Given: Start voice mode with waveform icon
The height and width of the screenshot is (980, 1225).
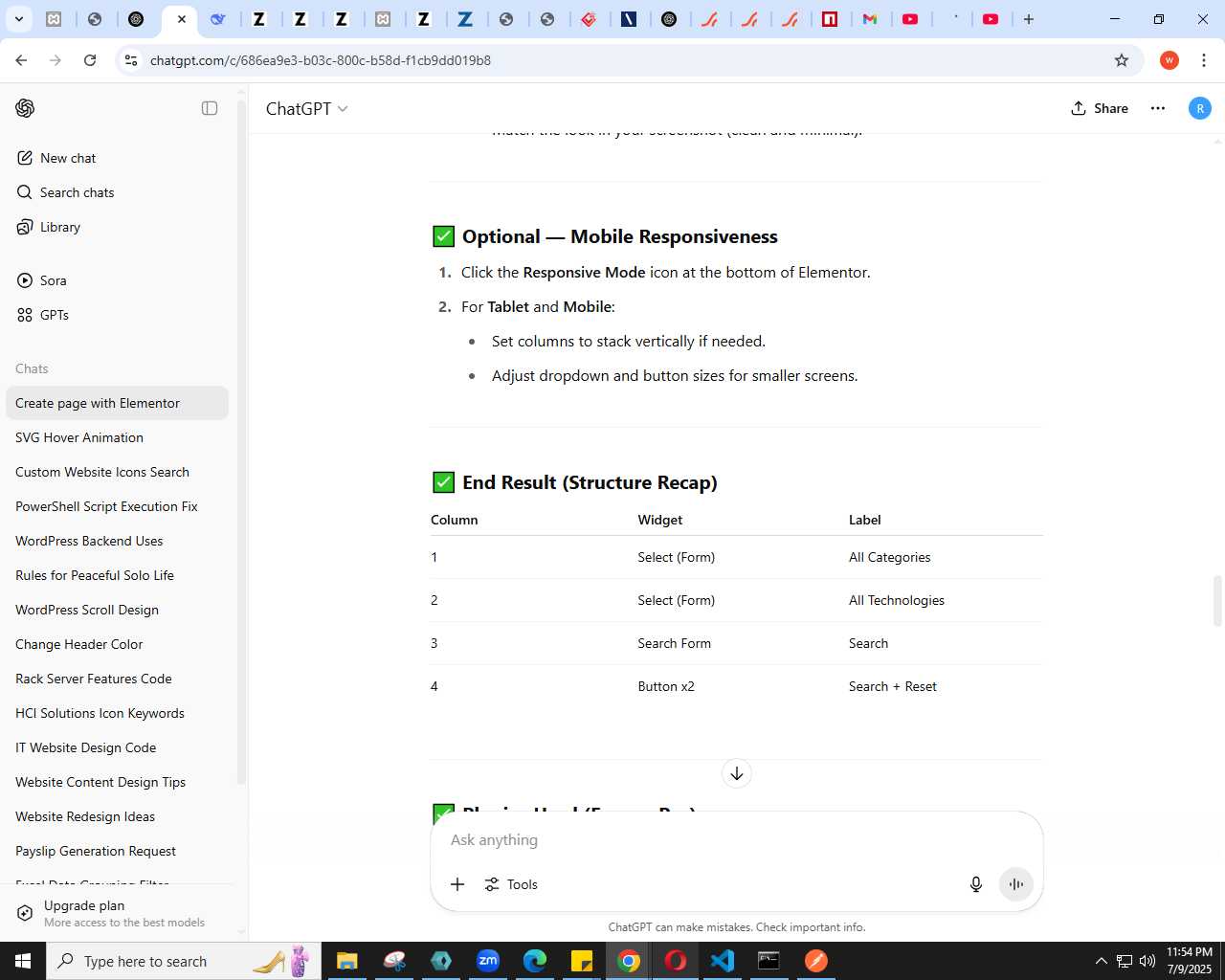Looking at the screenshot, I should [1016, 884].
